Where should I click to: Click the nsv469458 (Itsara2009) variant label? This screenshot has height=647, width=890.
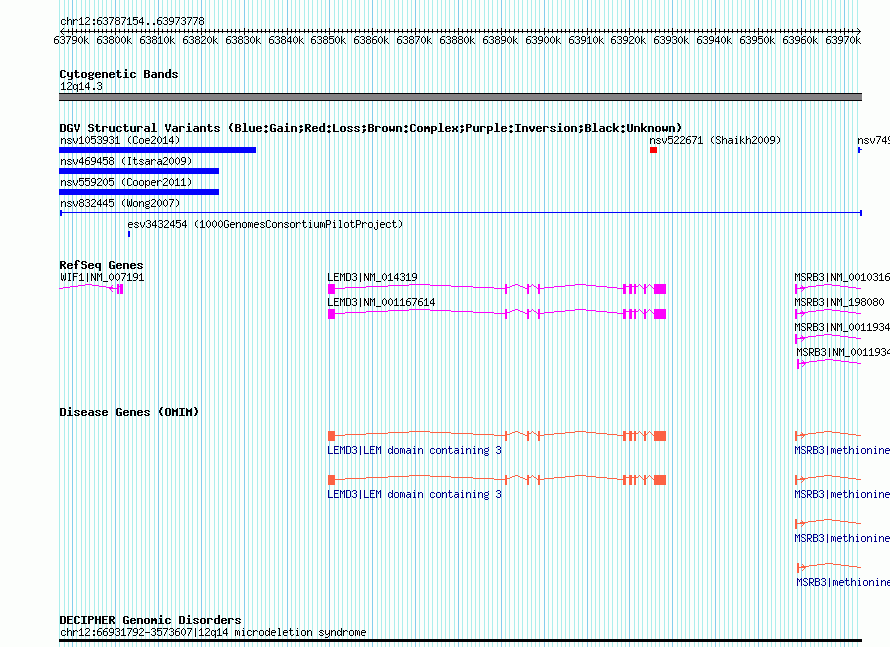(x=126, y=161)
